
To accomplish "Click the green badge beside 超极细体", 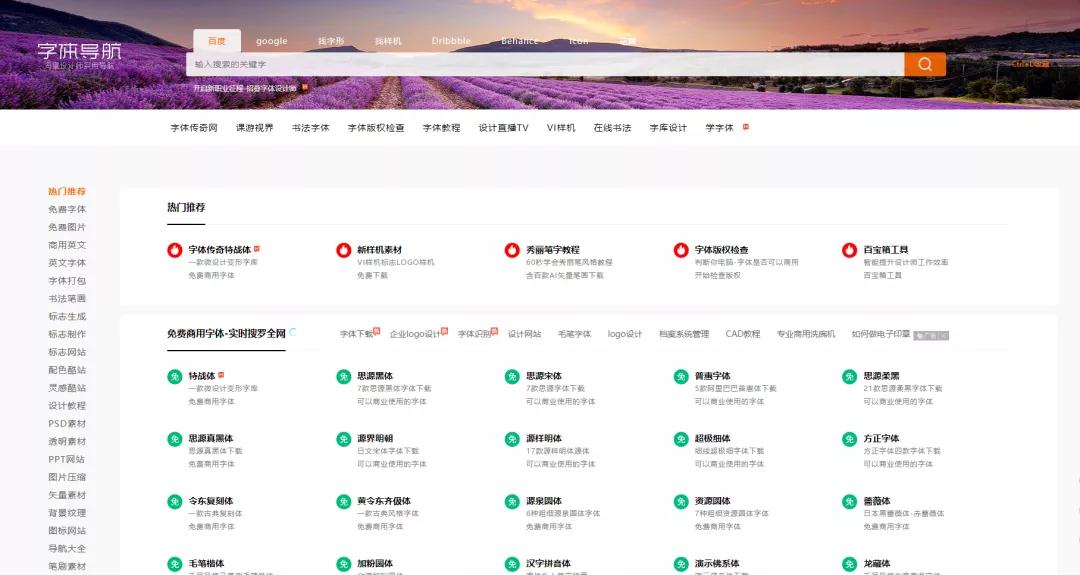I will [681, 439].
